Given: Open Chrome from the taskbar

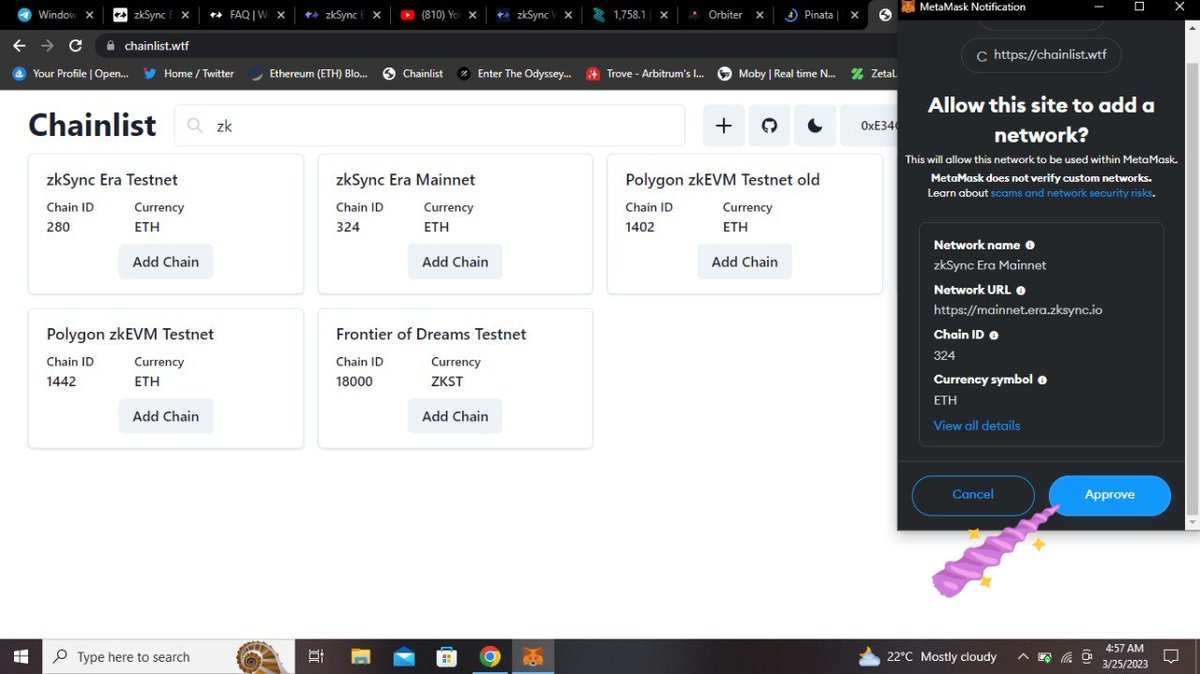Looking at the screenshot, I should click(x=490, y=656).
